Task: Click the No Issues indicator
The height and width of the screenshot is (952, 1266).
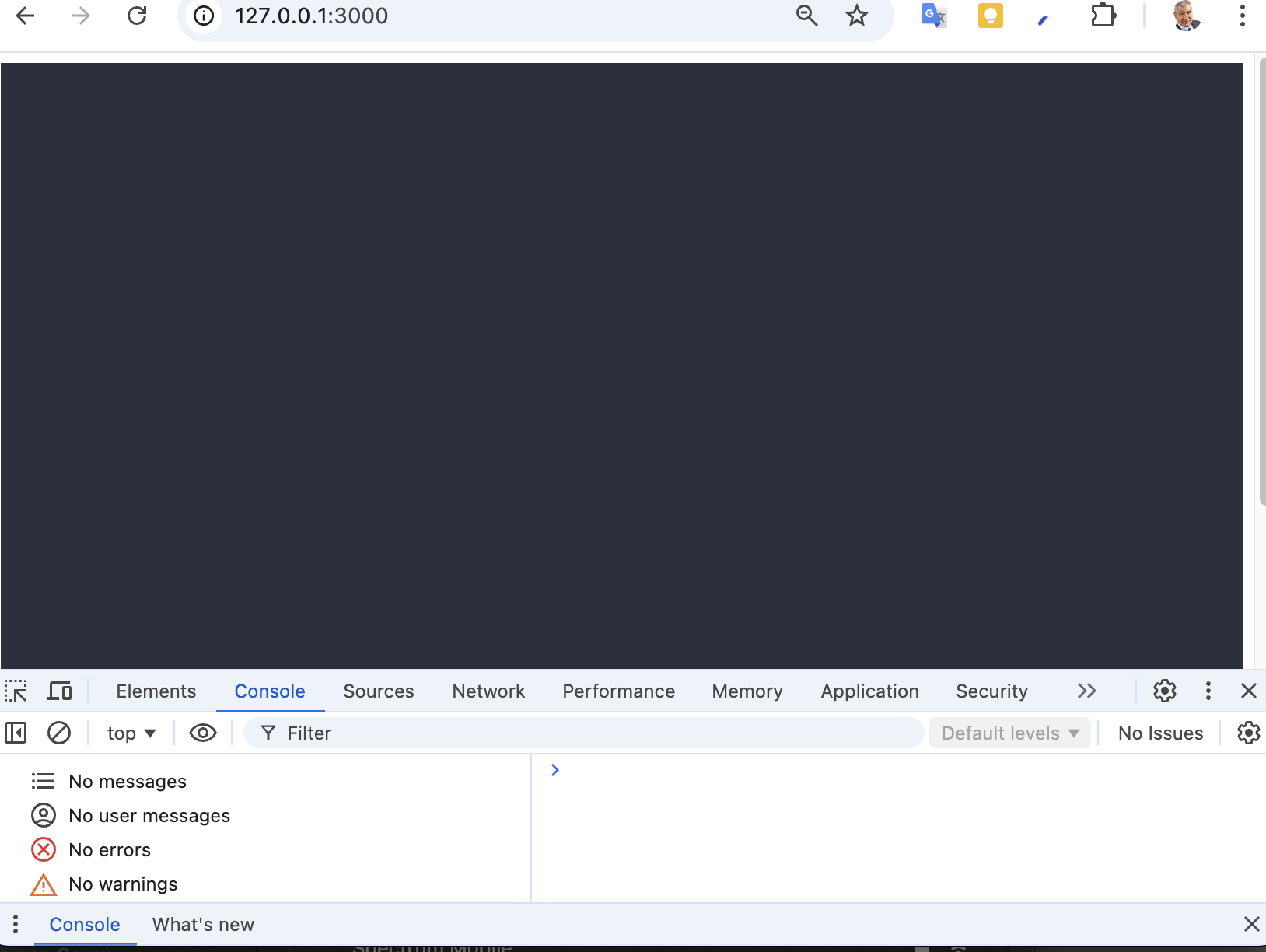Action: (1160, 733)
